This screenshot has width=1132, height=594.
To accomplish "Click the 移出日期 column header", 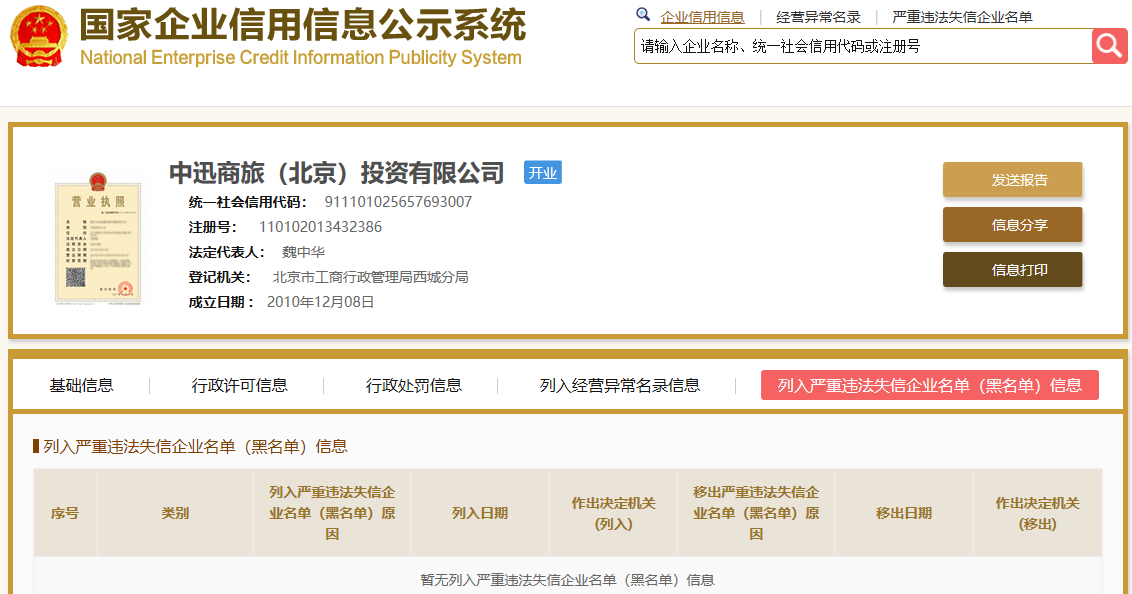I will point(903,513).
